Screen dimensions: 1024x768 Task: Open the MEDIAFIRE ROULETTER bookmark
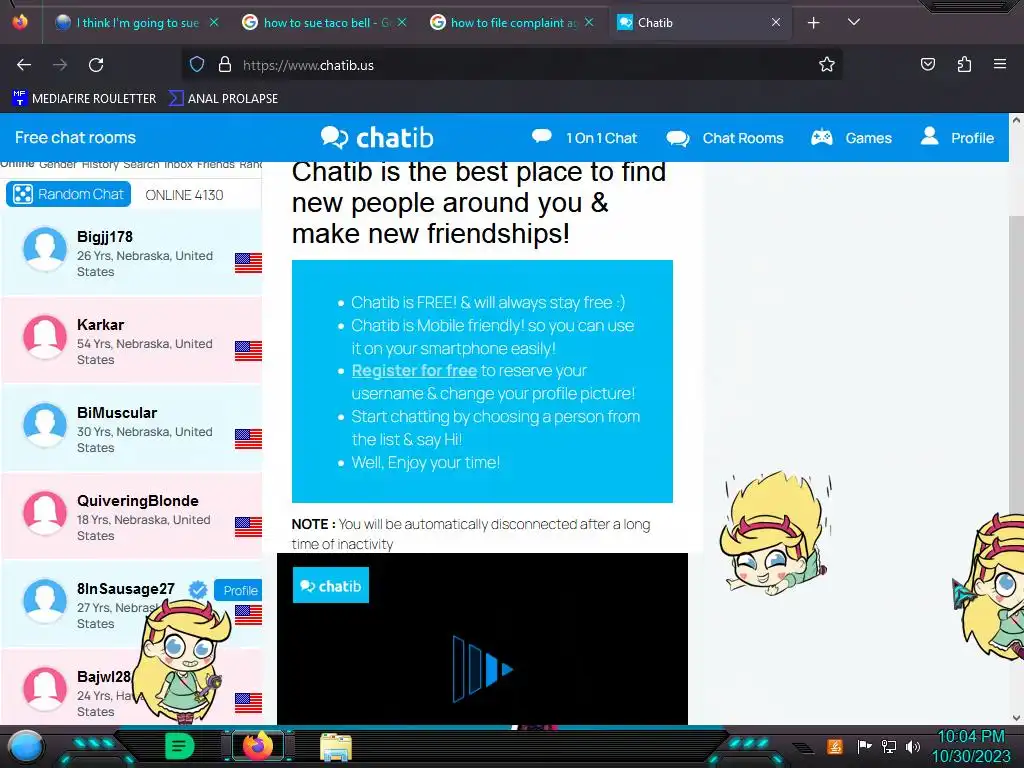[84, 99]
